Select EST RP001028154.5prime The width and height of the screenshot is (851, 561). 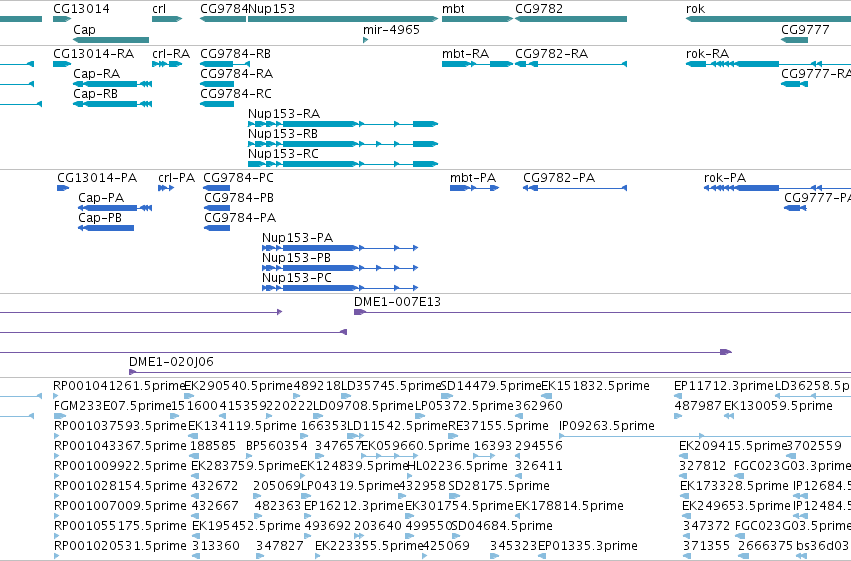coord(120,486)
